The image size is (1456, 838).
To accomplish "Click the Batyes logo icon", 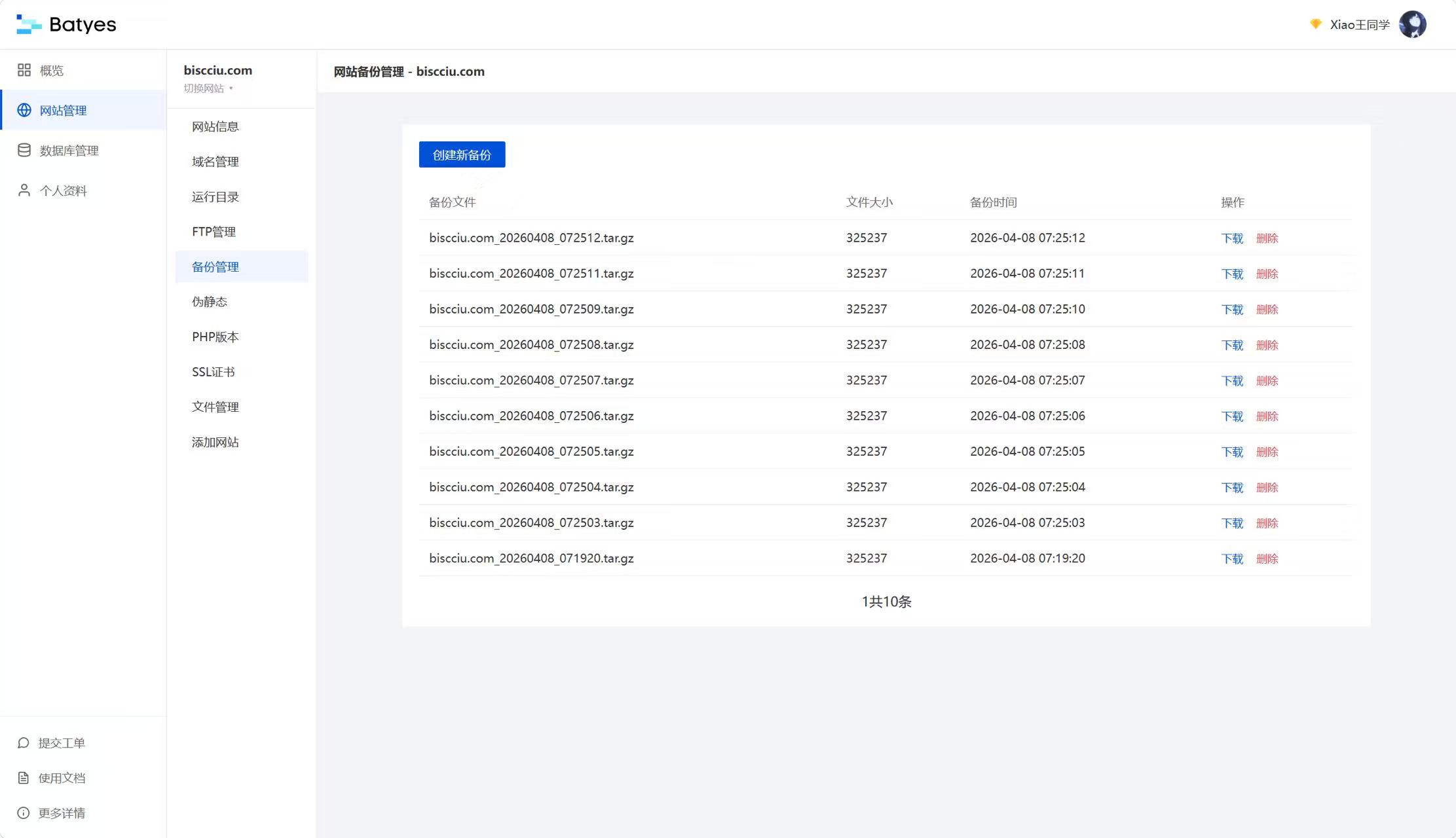I will click(28, 24).
